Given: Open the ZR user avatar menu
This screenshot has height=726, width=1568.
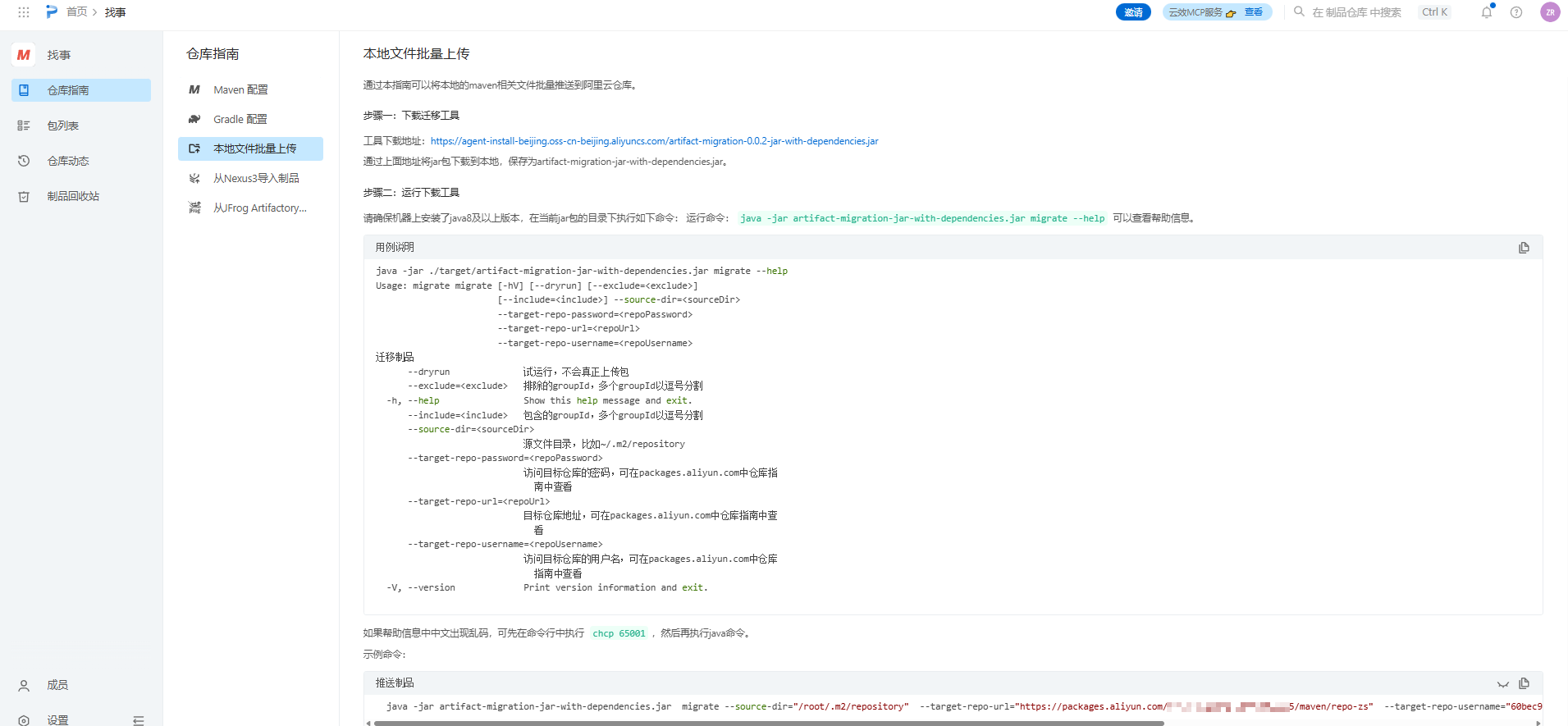Looking at the screenshot, I should 1550,12.
